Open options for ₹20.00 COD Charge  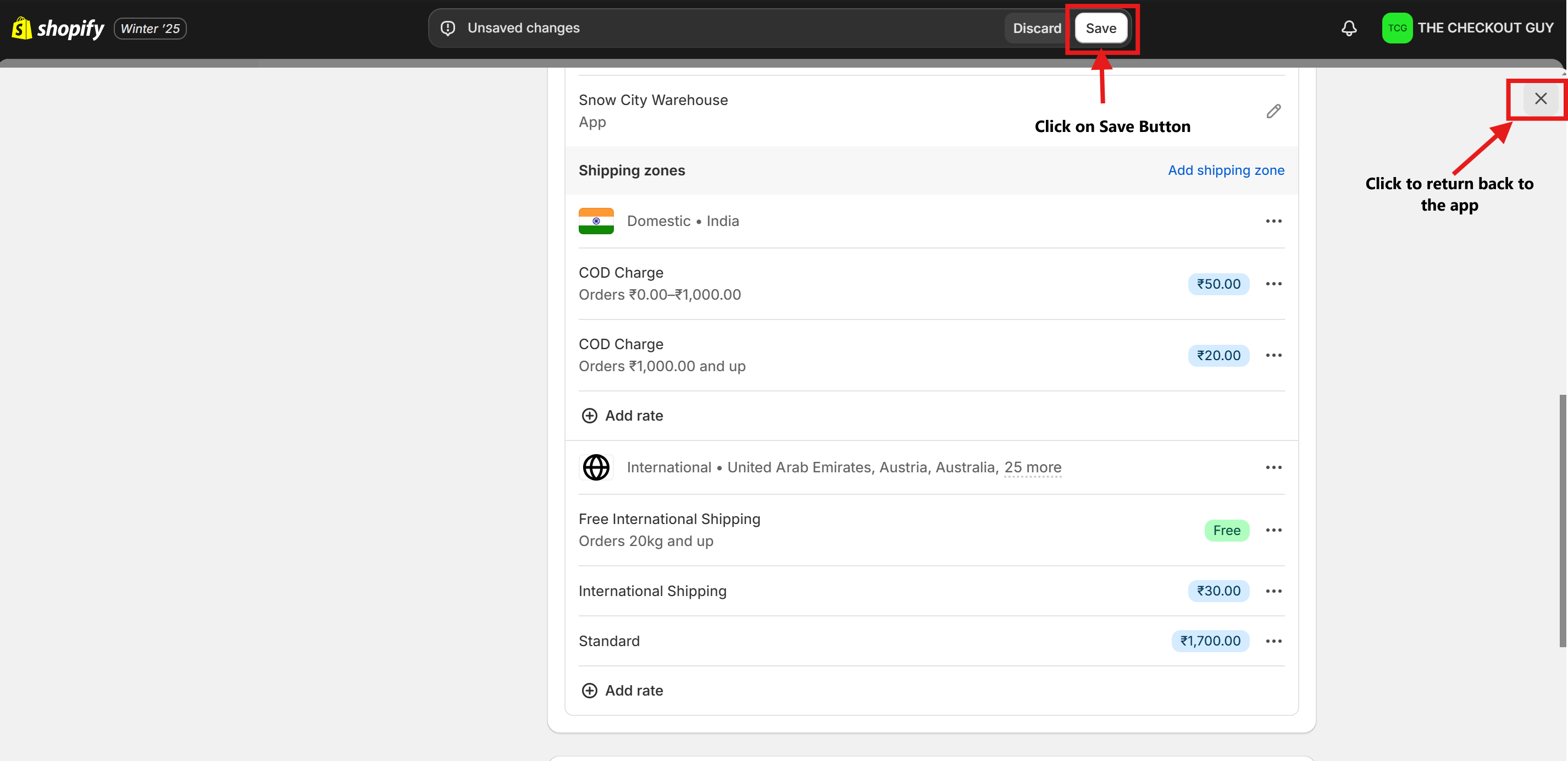click(x=1273, y=356)
